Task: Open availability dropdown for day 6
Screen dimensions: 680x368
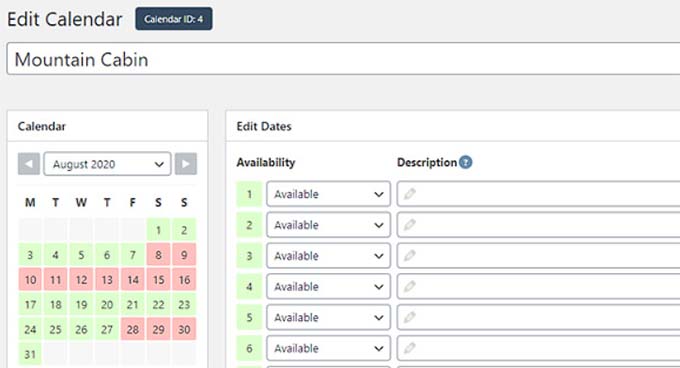Action: (x=328, y=348)
